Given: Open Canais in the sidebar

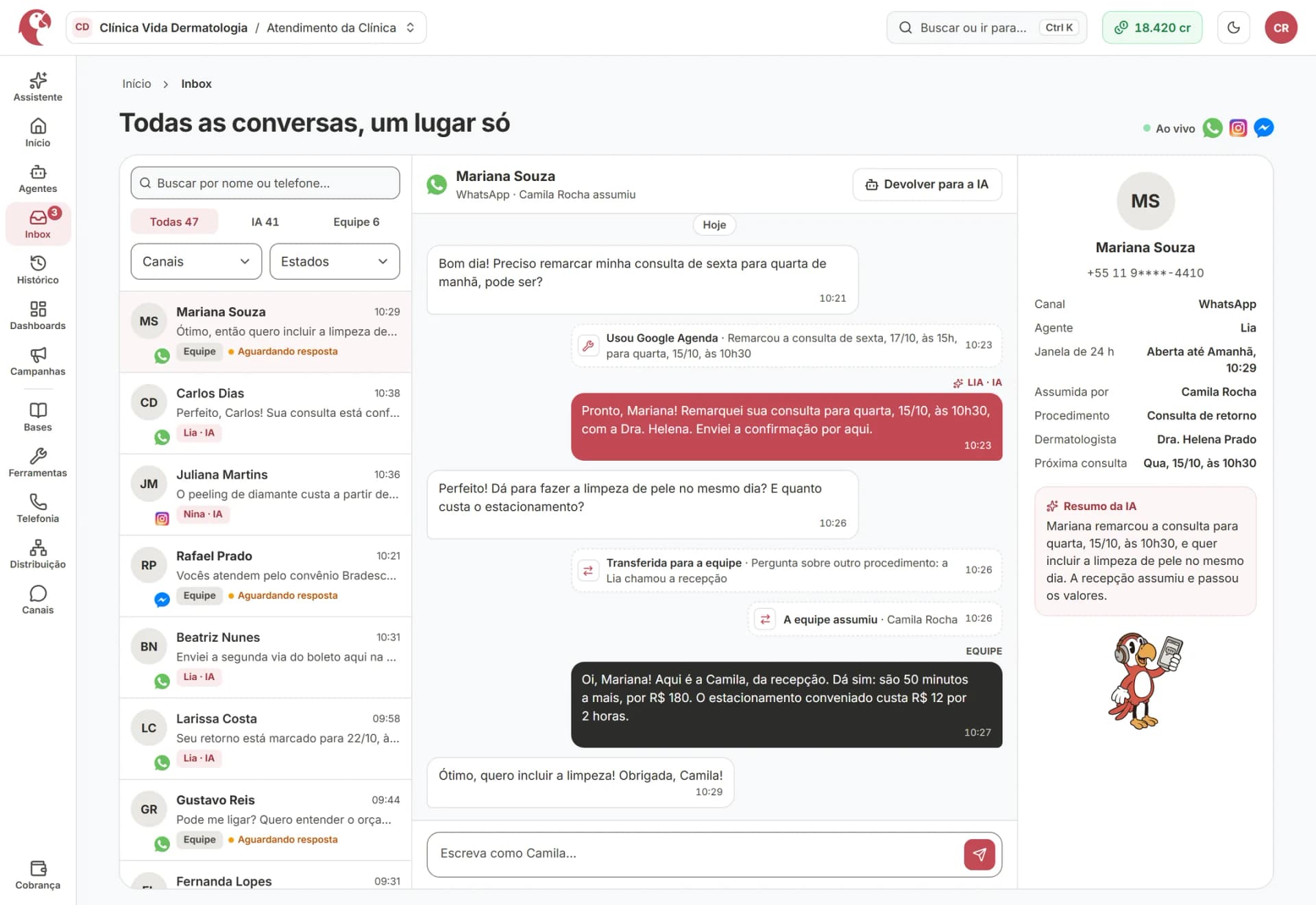Looking at the screenshot, I should [38, 599].
